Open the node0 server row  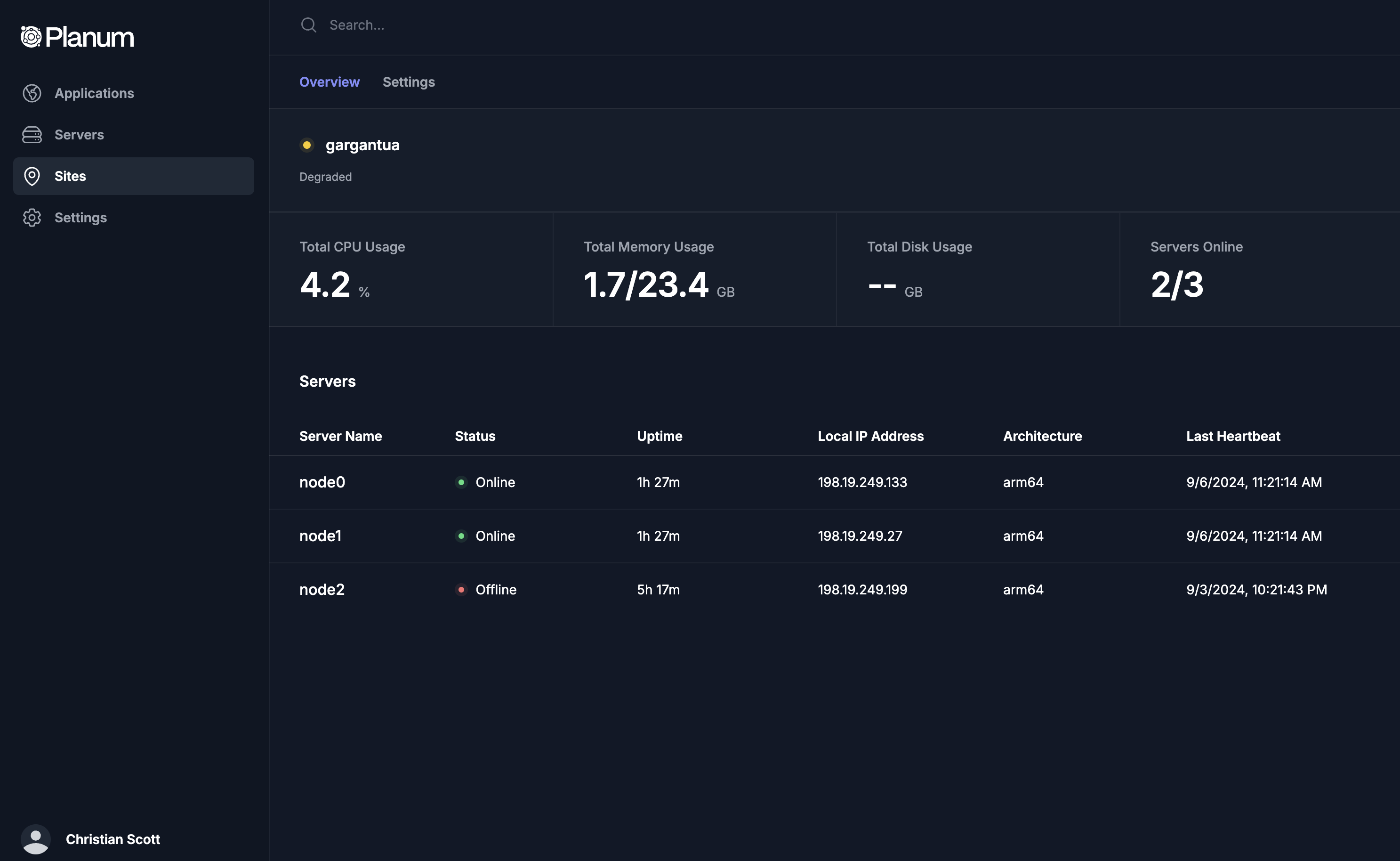(x=322, y=482)
